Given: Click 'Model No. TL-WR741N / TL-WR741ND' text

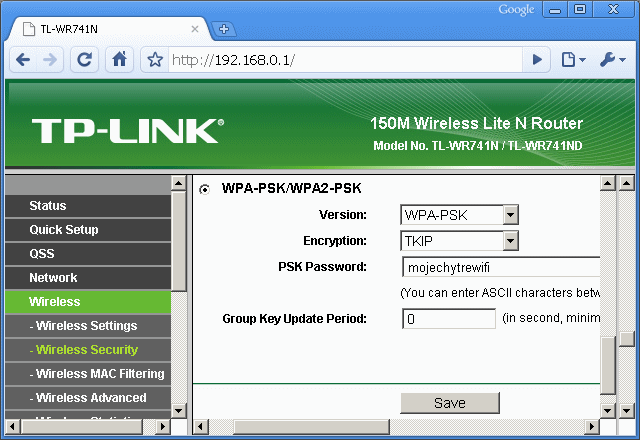Looking at the screenshot, I should [x=478, y=146].
